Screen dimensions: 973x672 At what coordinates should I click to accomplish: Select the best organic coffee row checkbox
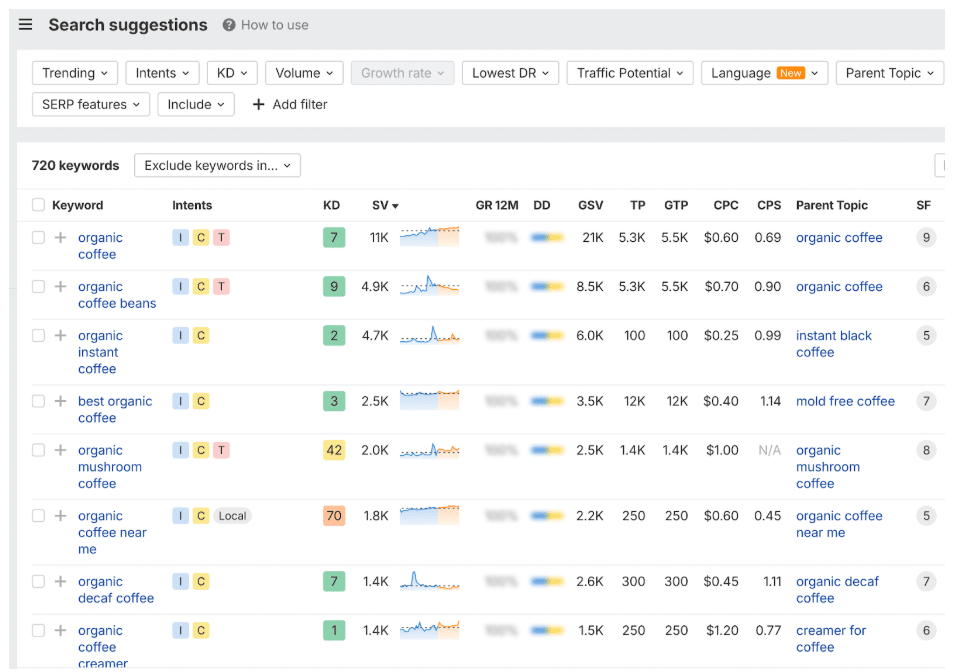[38, 401]
